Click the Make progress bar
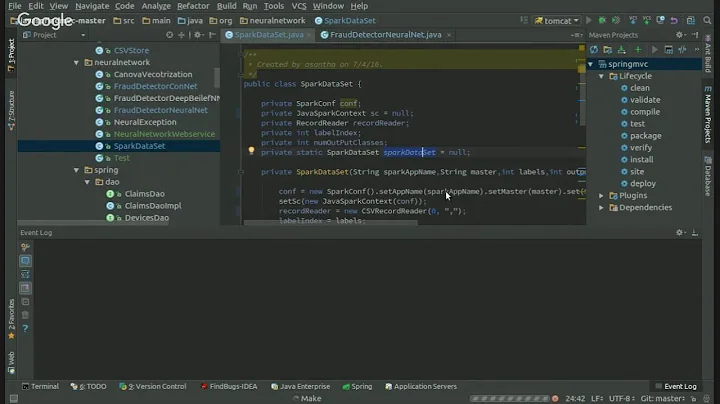Viewport: 720px width, 404px height. point(510,398)
